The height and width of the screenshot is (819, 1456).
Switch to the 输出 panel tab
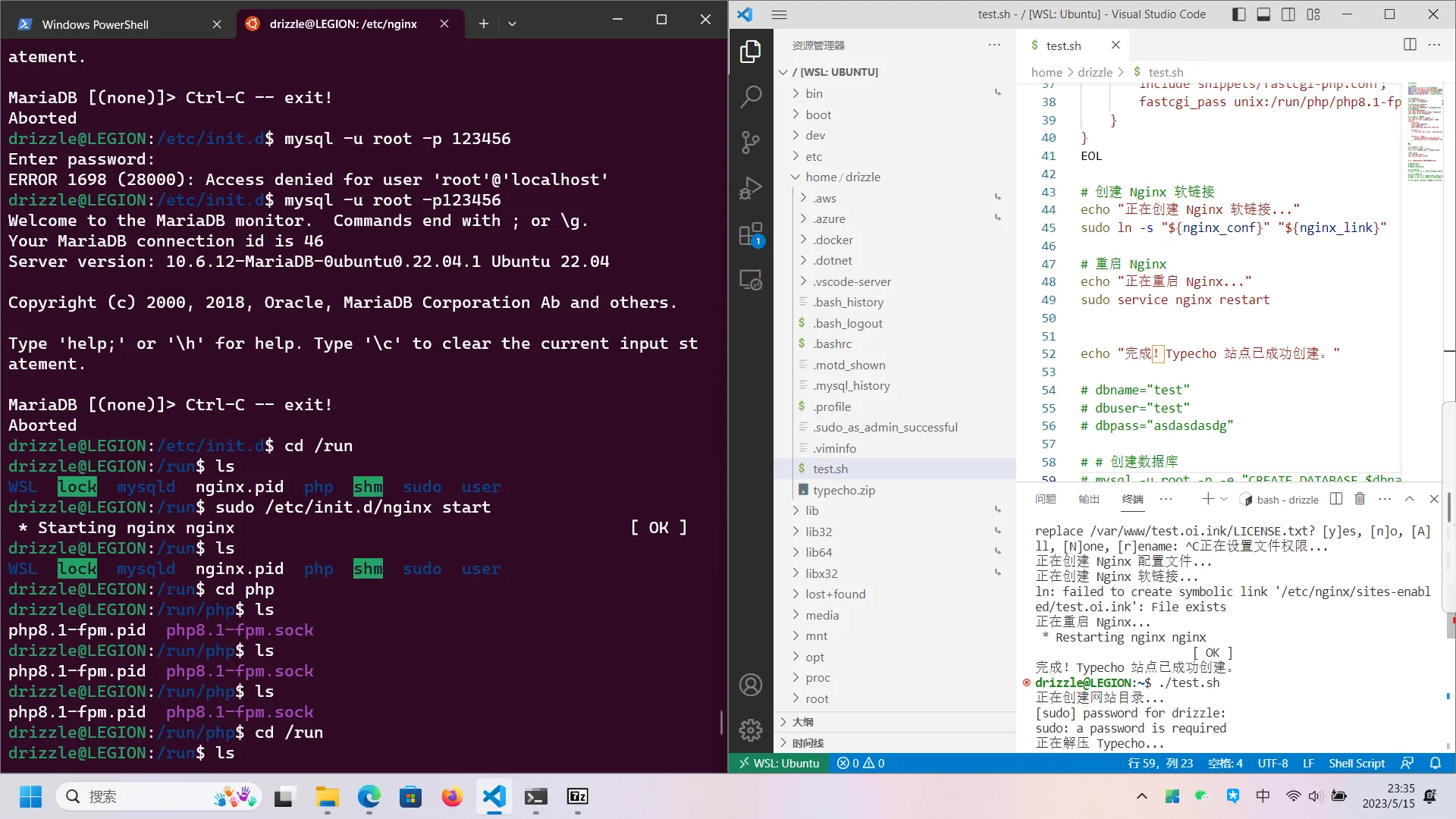[1089, 499]
